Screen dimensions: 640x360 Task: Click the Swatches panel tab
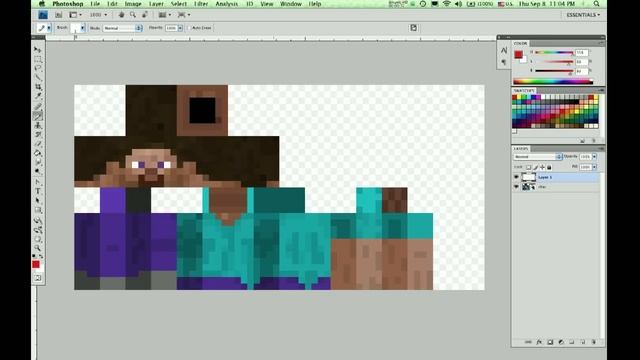pos(524,90)
